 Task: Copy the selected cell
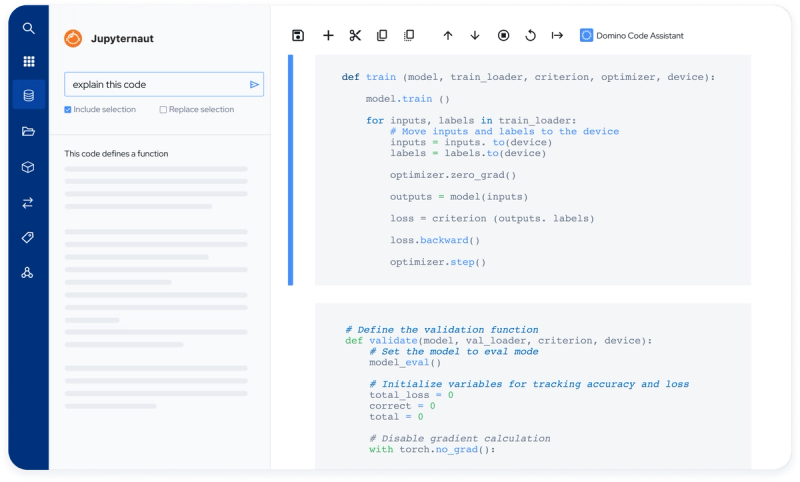(382, 35)
